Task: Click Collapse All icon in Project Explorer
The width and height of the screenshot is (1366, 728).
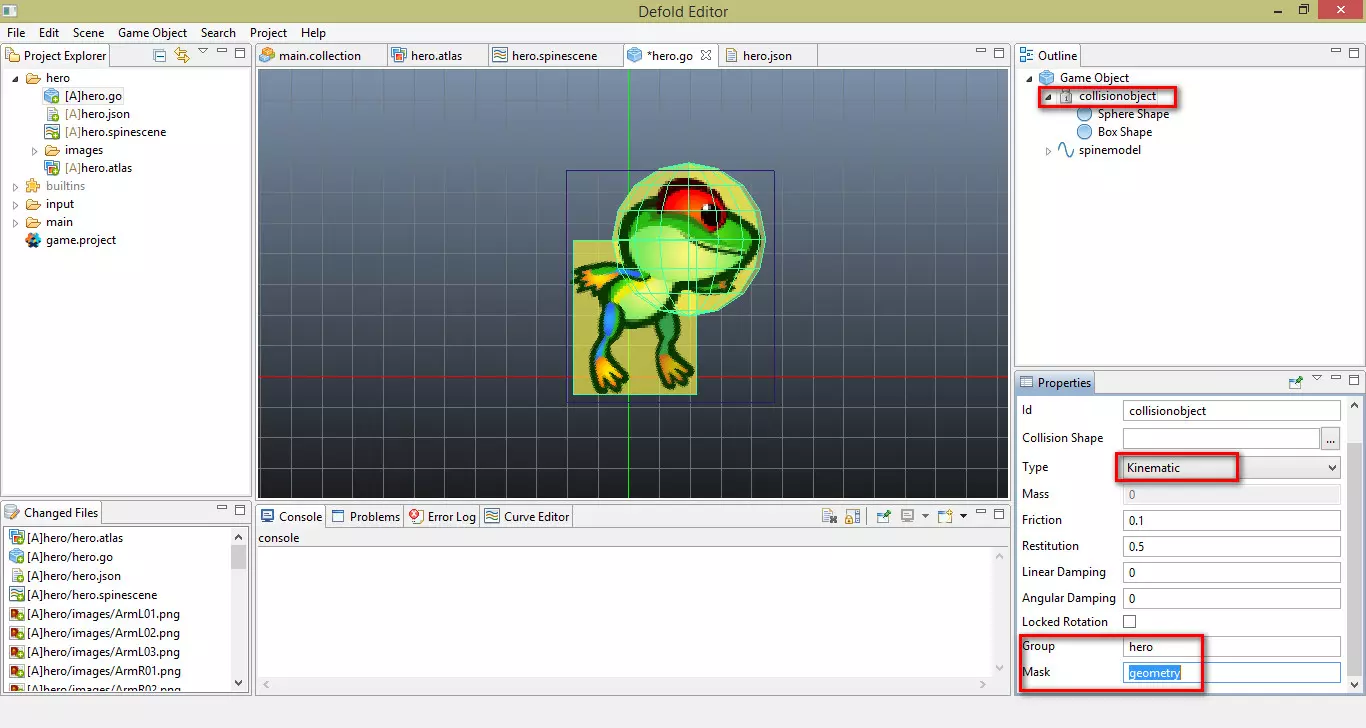Action: click(x=160, y=56)
